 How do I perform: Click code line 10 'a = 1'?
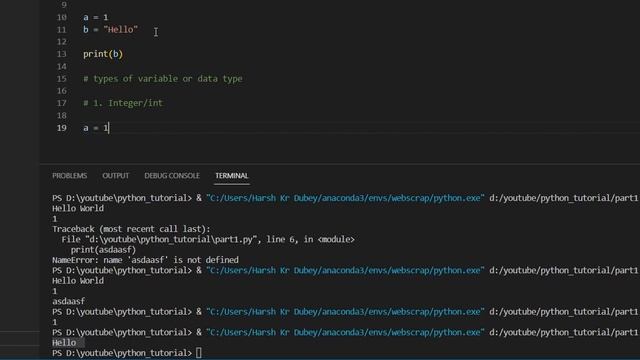(x=96, y=17)
